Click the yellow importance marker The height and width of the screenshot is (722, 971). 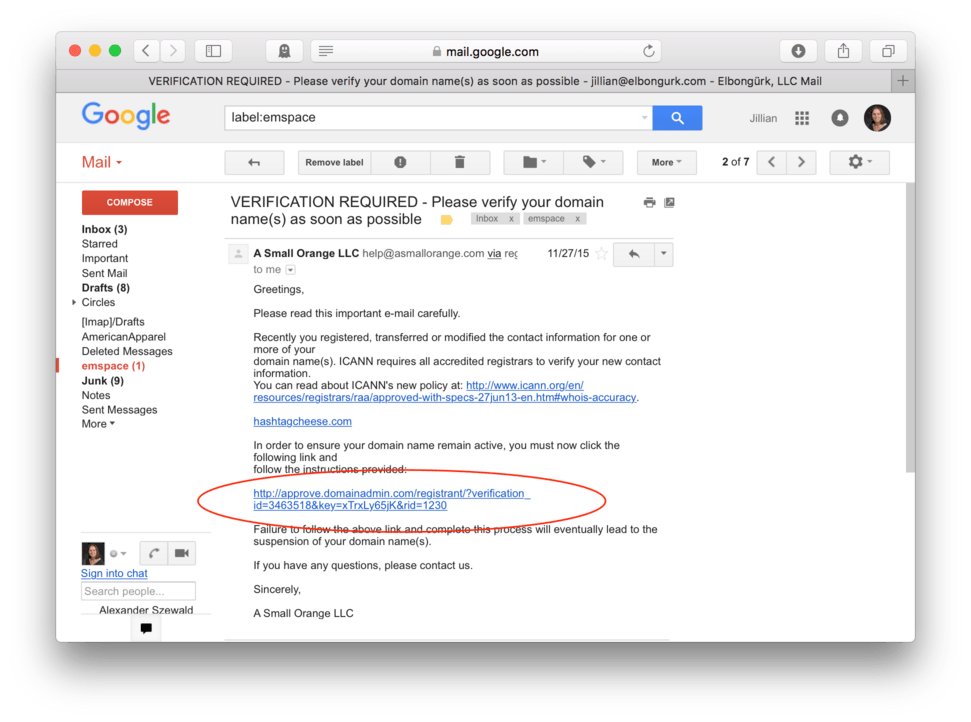tap(446, 220)
